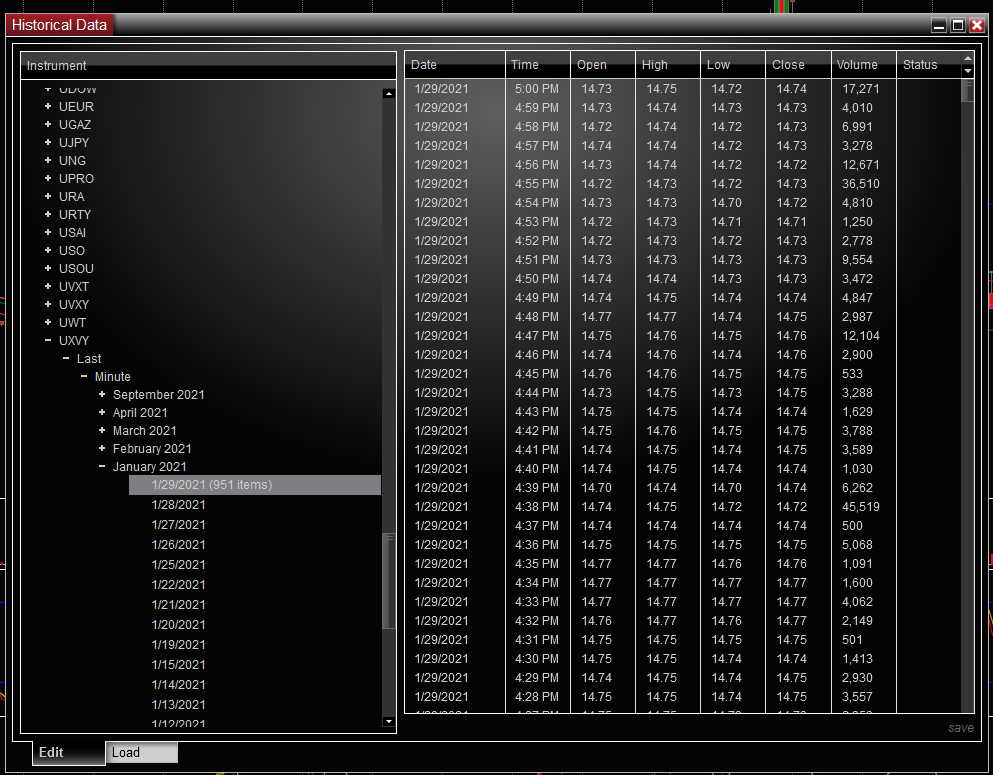Sort by the Volume column header
This screenshot has height=775, width=993.
[x=864, y=65]
